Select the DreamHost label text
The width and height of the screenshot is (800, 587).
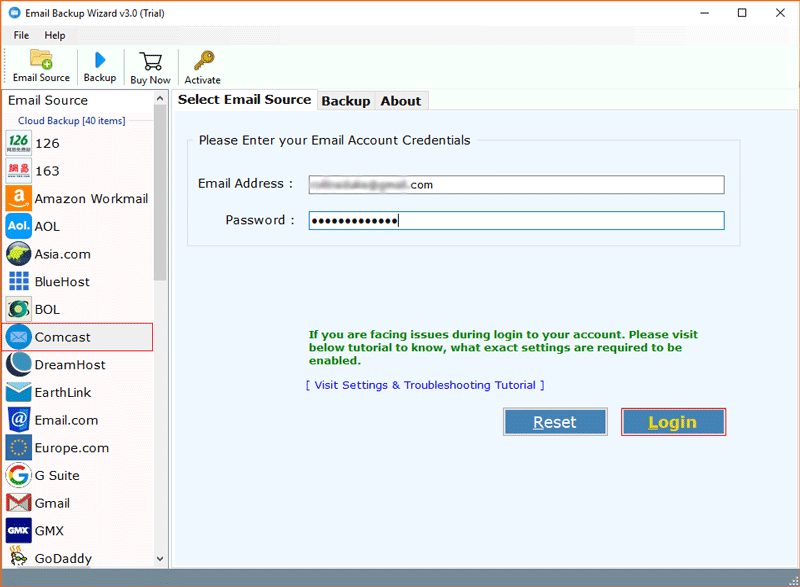(70, 365)
